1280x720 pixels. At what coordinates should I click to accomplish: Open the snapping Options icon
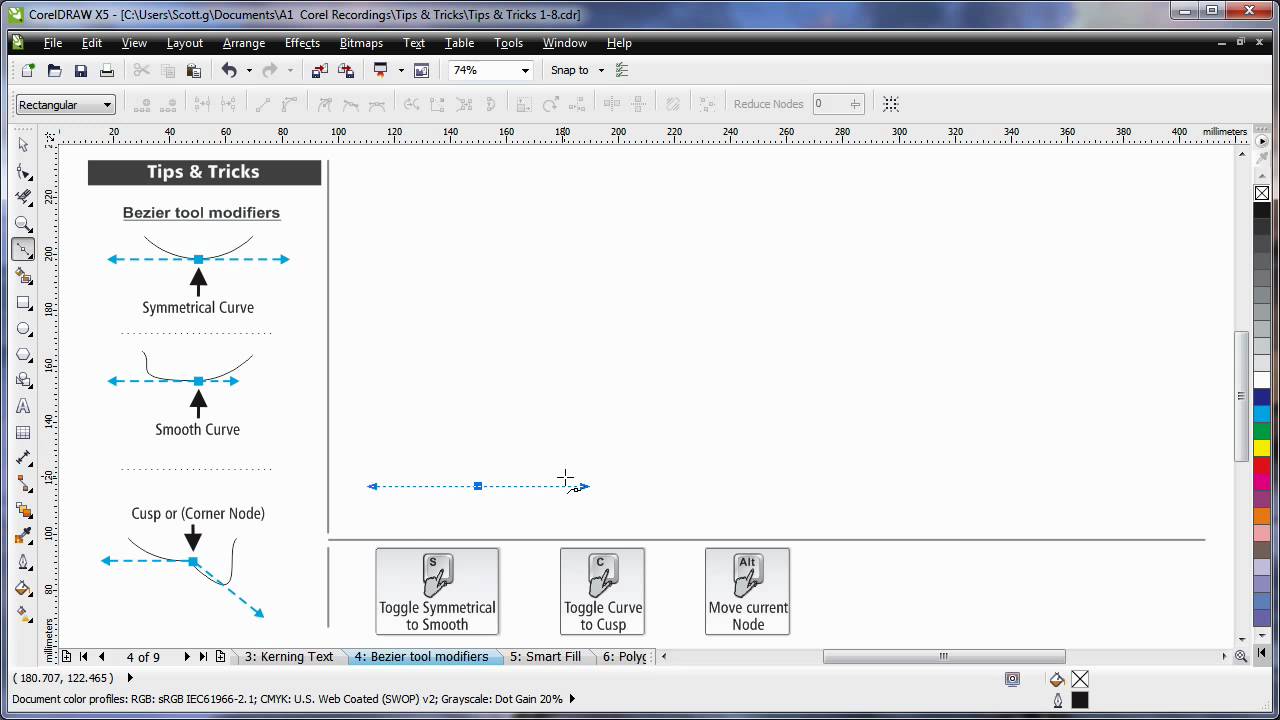622,70
